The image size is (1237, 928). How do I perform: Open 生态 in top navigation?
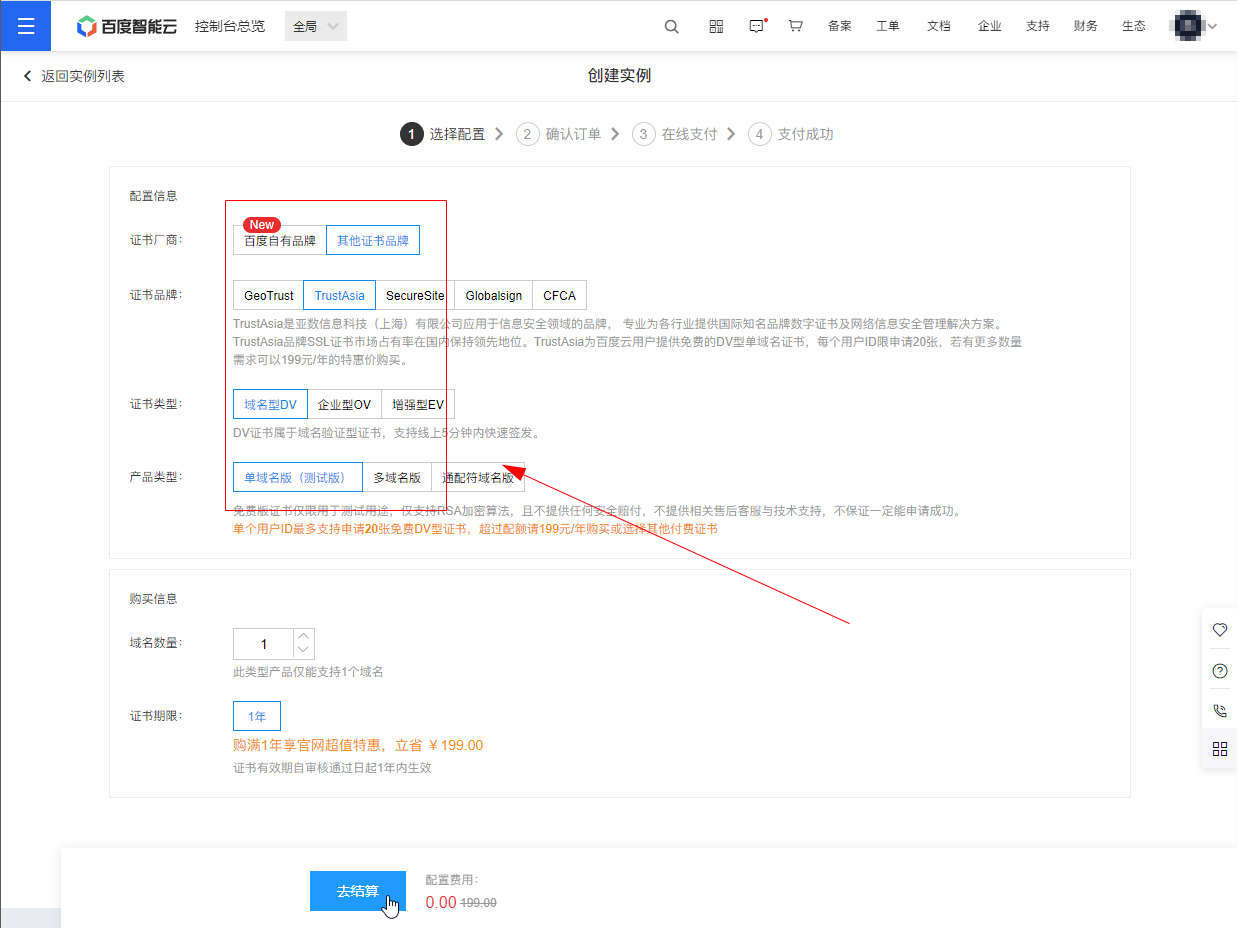tap(1134, 26)
